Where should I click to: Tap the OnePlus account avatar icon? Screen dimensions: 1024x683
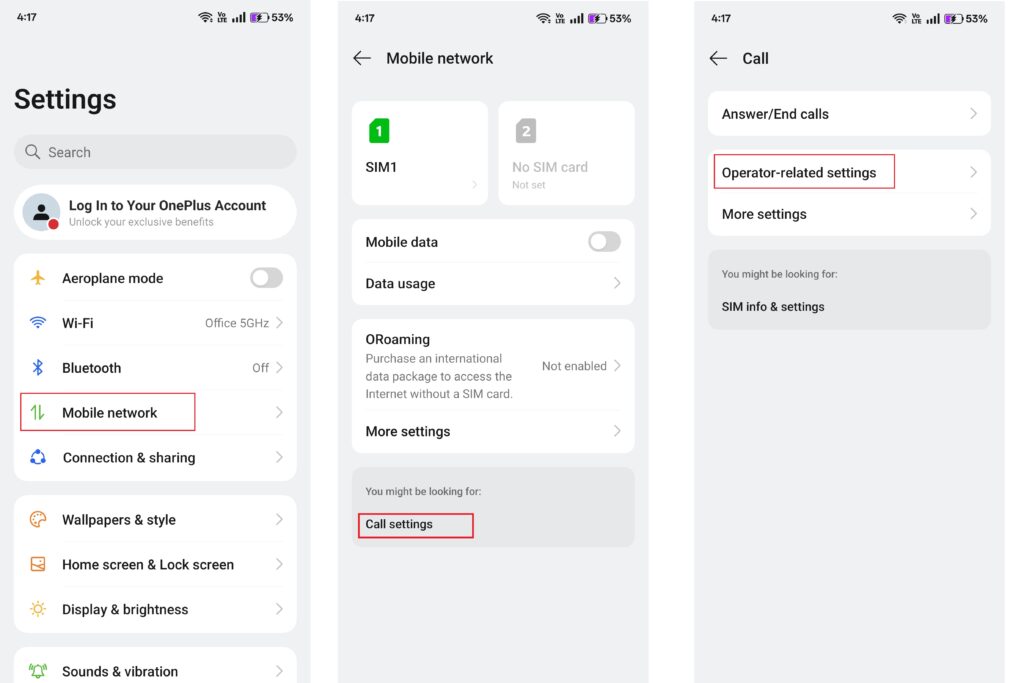point(42,212)
